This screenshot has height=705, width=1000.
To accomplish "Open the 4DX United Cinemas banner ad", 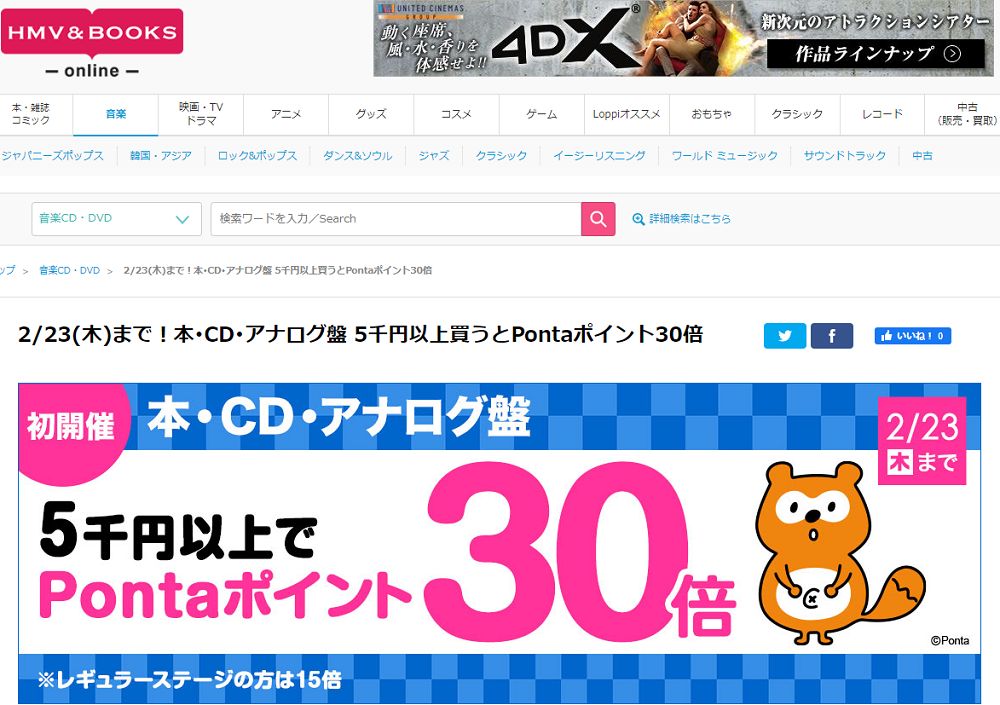I will [683, 38].
